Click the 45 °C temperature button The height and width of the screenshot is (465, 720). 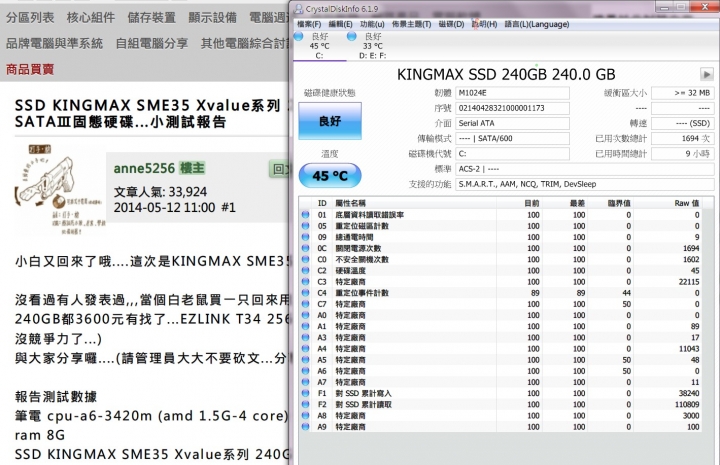pyautogui.click(x=330, y=176)
